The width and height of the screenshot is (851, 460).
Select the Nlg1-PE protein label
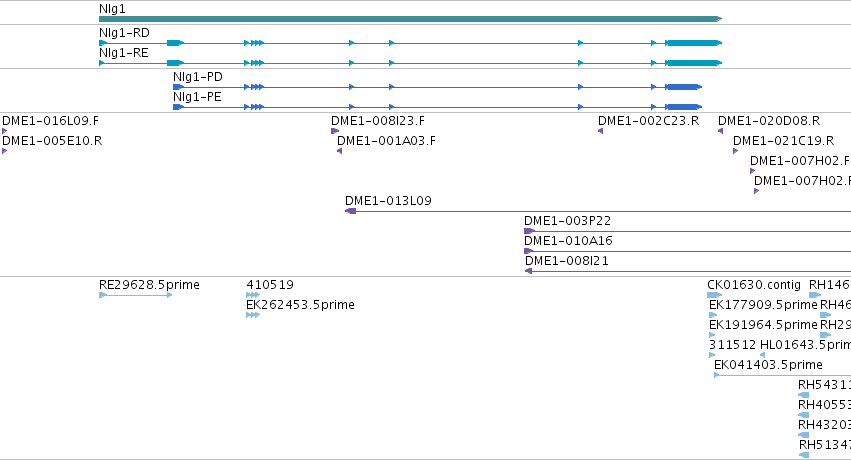[x=197, y=97]
